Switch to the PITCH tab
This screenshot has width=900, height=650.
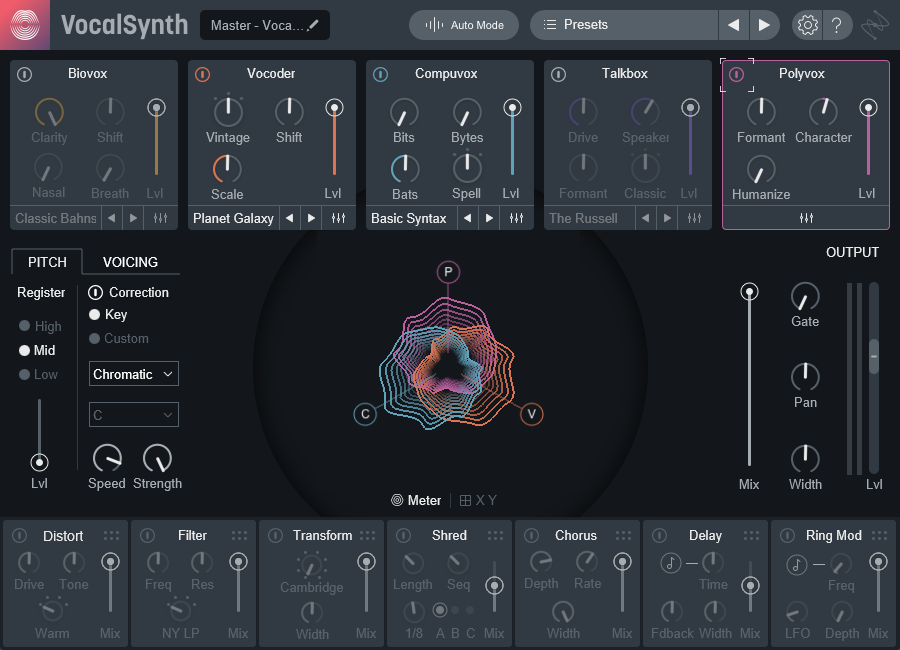coord(47,262)
